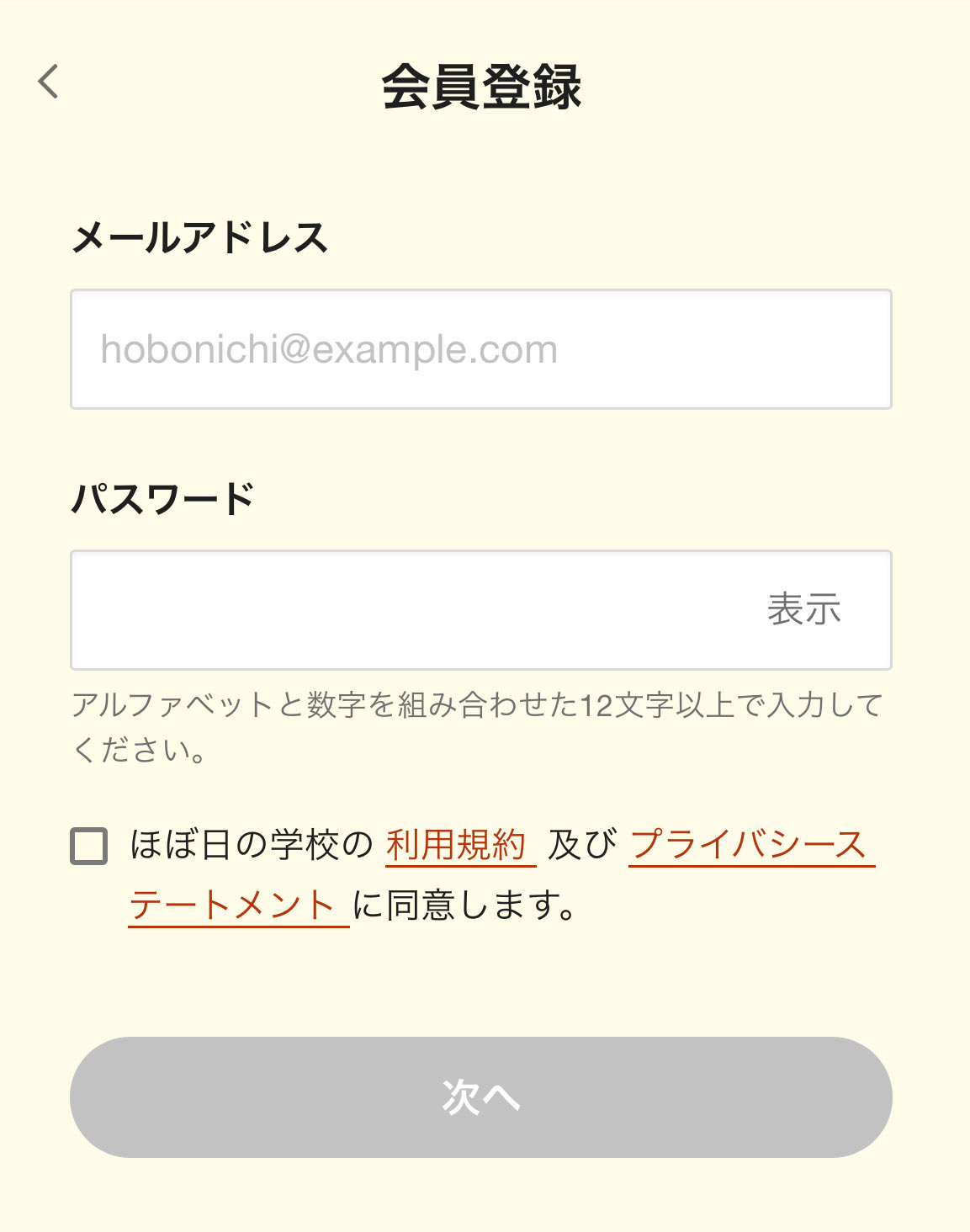Screen dimensions: 970x1232
Task: Click the ください。 line of the hint
Action: pos(140,749)
